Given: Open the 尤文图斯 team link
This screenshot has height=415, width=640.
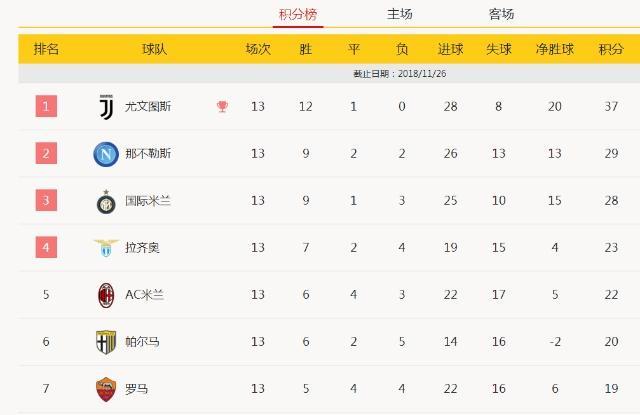Looking at the screenshot, I should pyautogui.click(x=148, y=107).
